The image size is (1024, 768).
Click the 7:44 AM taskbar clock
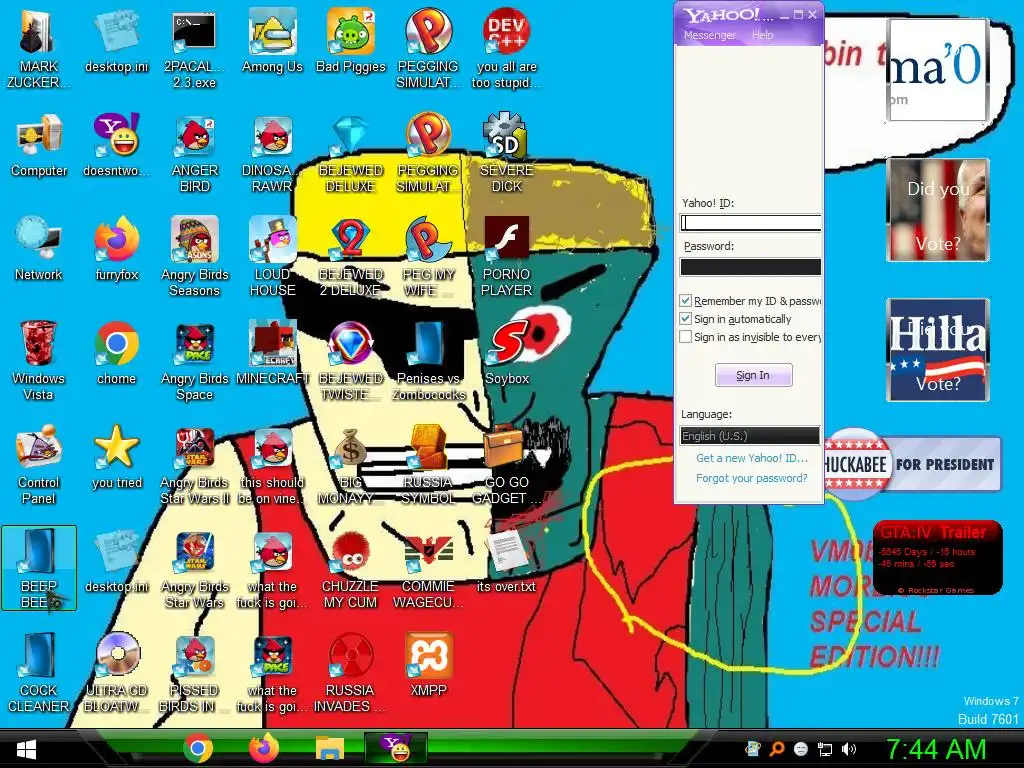click(x=936, y=749)
